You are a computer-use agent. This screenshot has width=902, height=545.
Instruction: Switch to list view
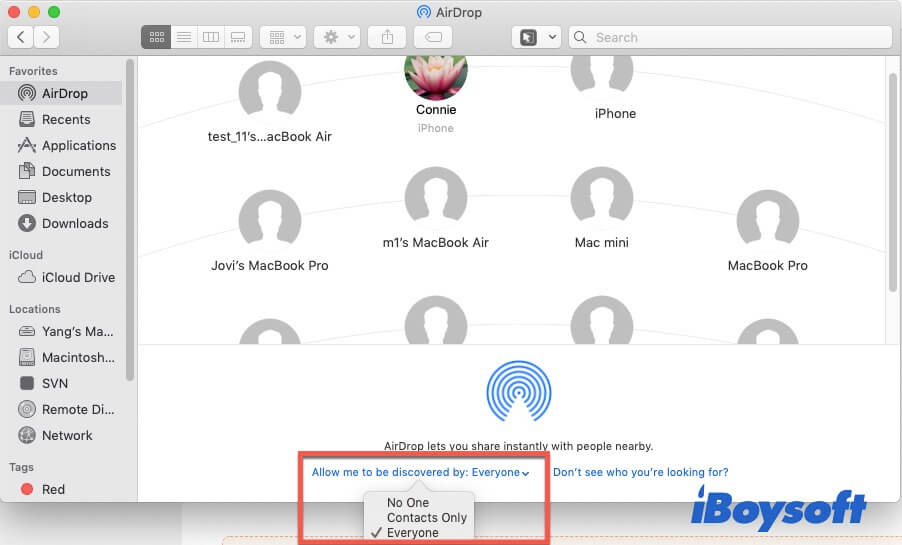184,37
